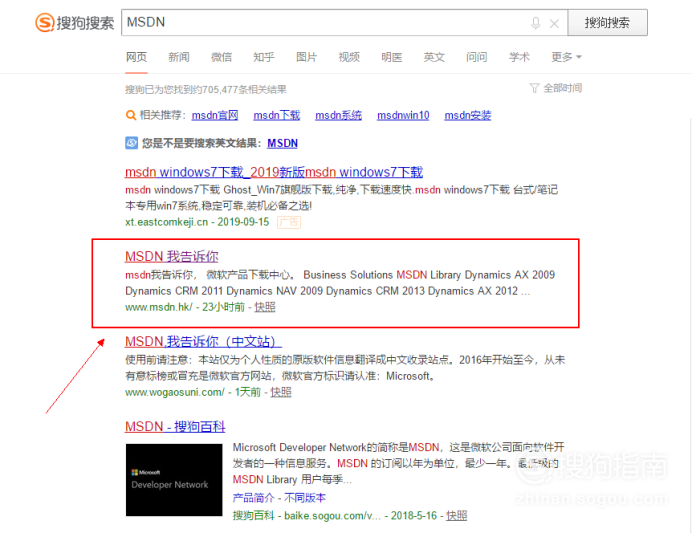
Task: Open the msdn windows7下载 ad result
Action: click(274, 172)
